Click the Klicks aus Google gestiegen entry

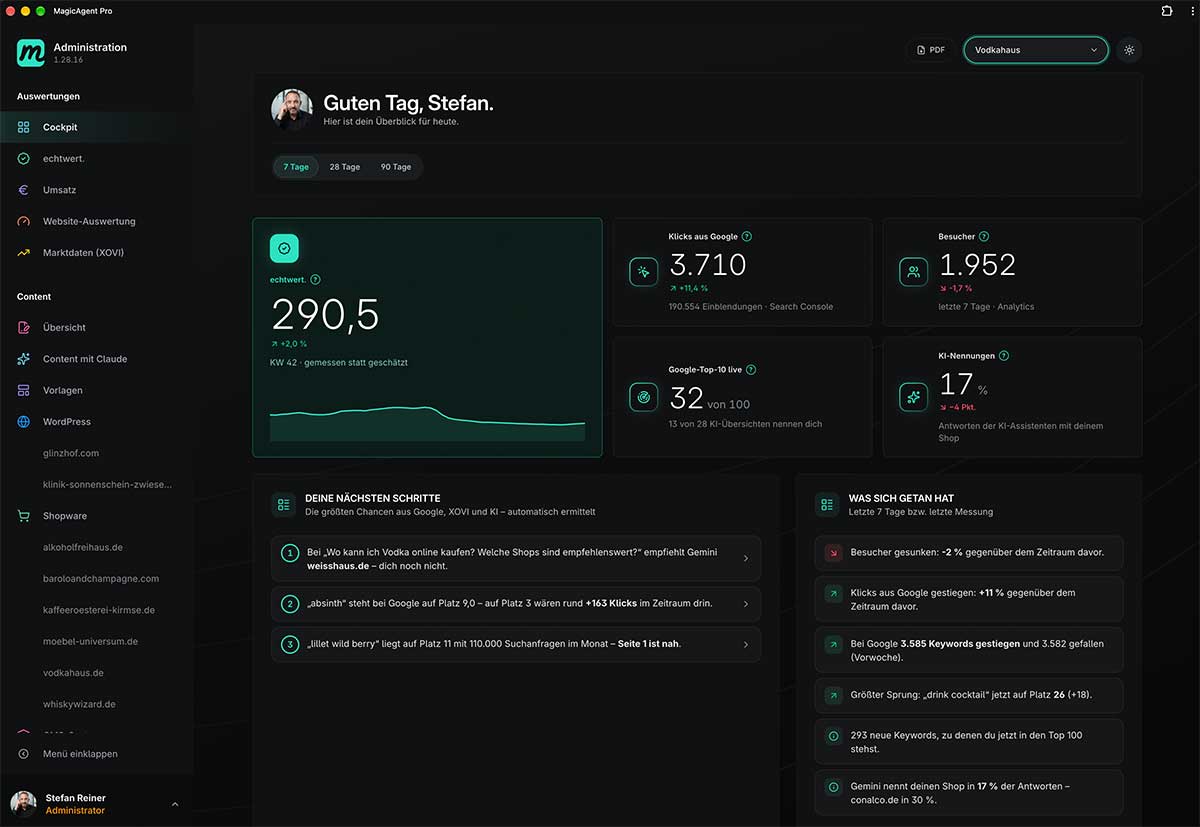pyautogui.click(x=969, y=599)
